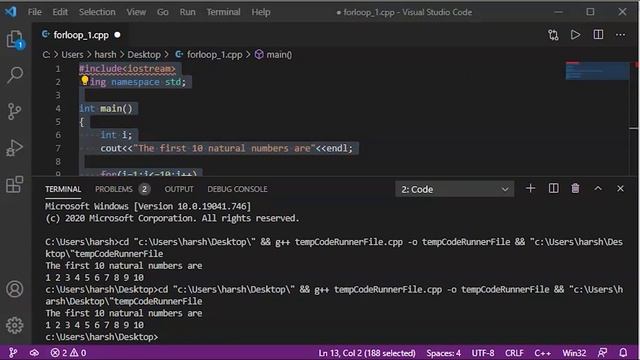The width and height of the screenshot is (640, 360).
Task: Click the Desktop breadcrumb segment
Action: (x=144, y=55)
